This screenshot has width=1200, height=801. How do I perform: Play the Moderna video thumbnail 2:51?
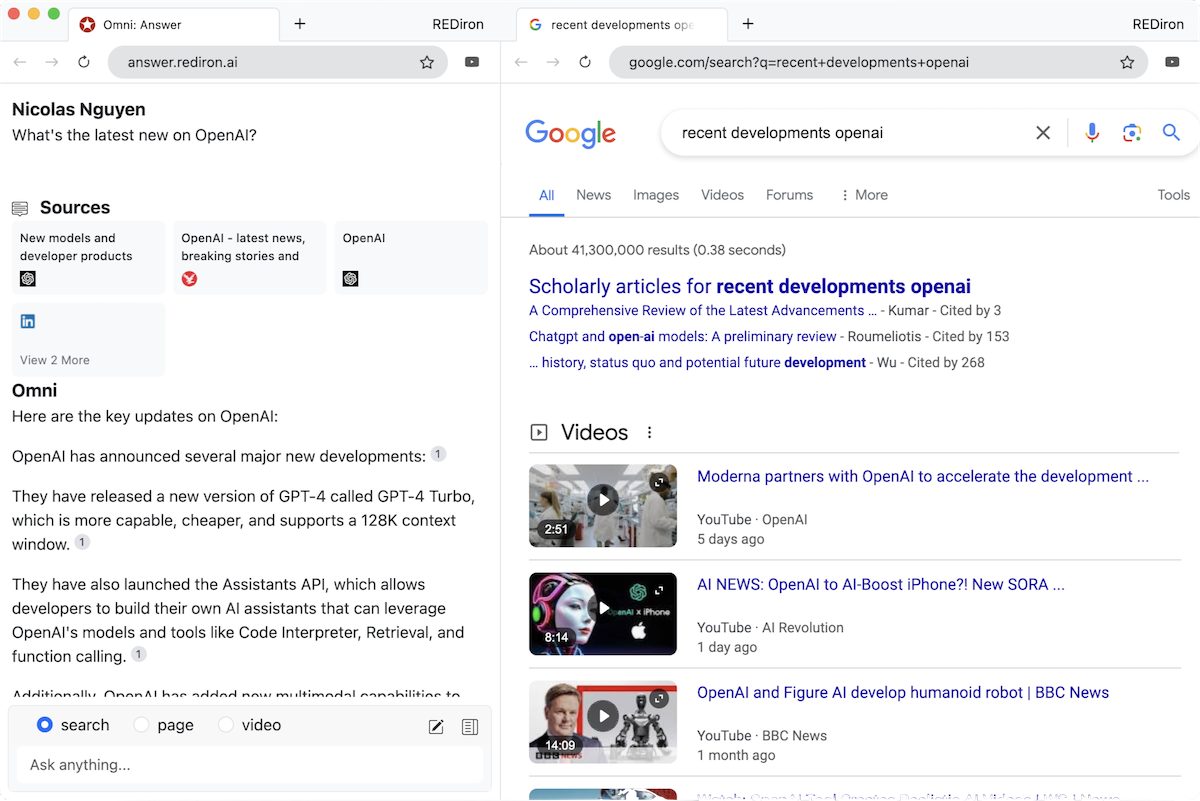[603, 506]
